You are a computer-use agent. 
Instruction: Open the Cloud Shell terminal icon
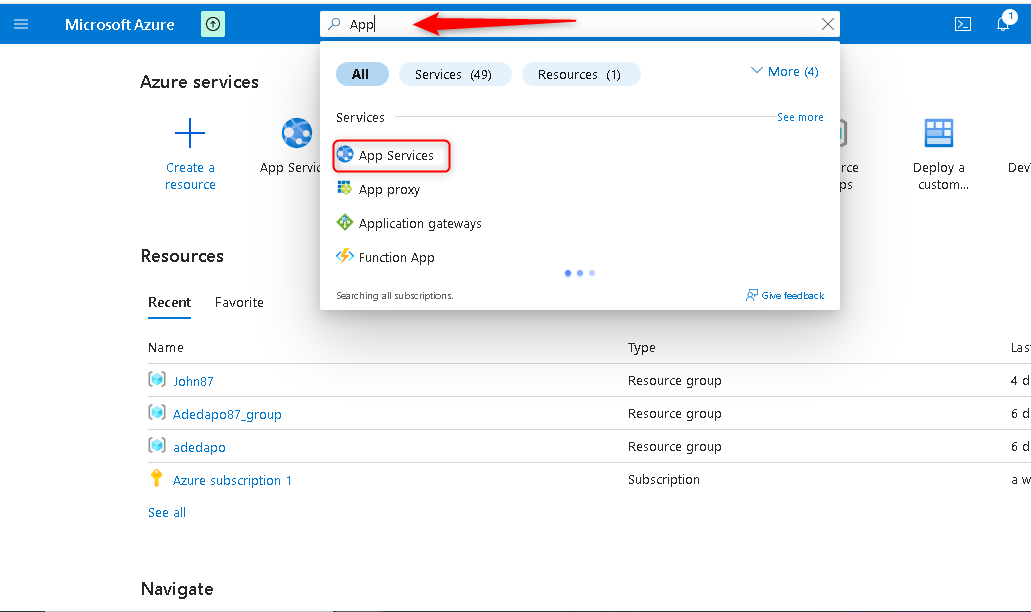962,24
